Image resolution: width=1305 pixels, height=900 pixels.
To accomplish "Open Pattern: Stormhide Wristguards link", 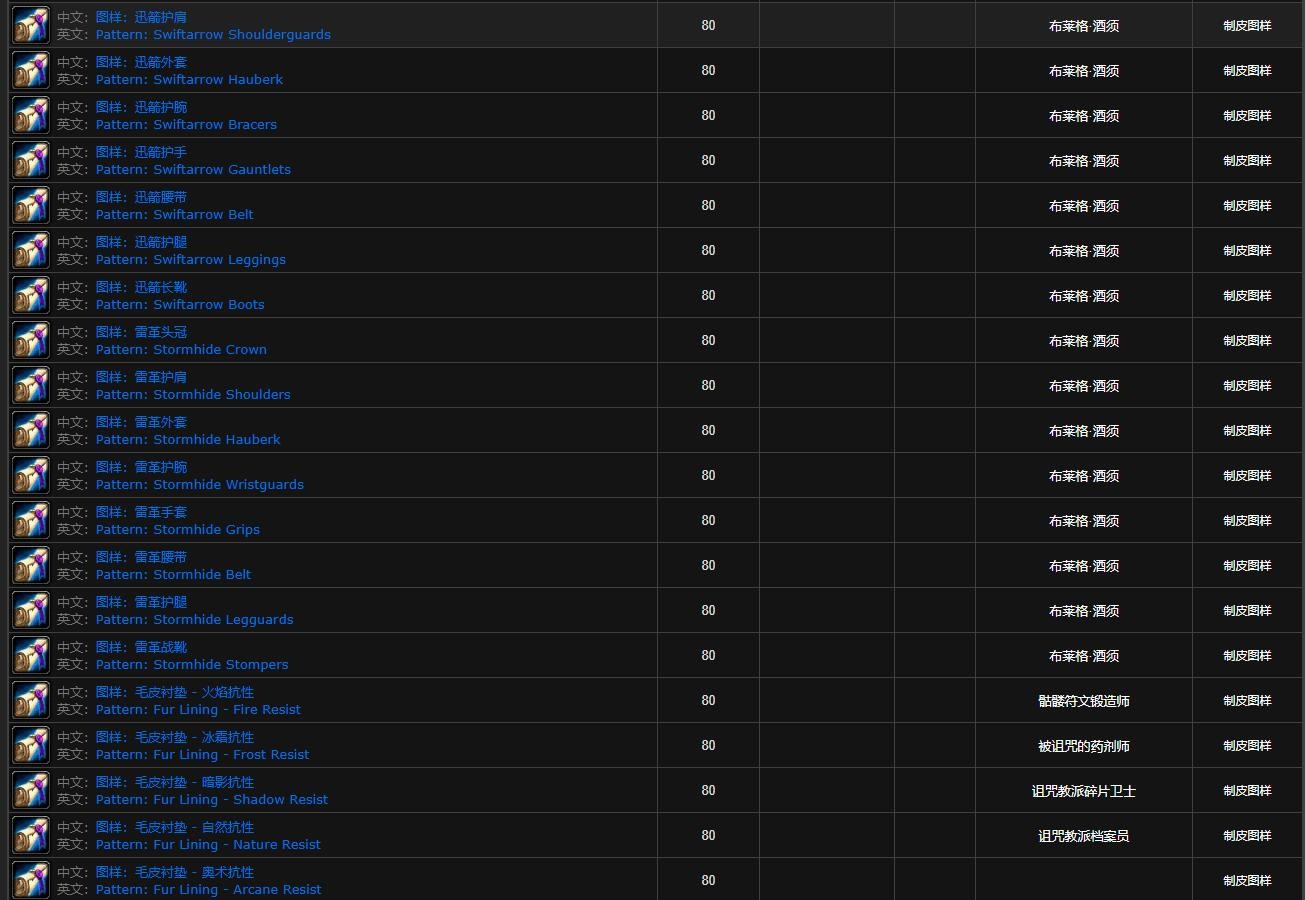I will tap(199, 485).
